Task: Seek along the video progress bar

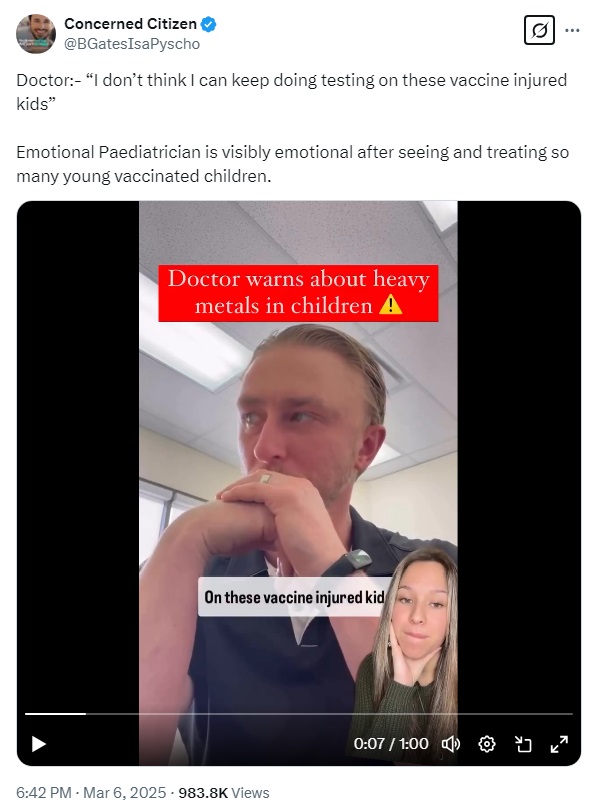Action: [x=298, y=714]
